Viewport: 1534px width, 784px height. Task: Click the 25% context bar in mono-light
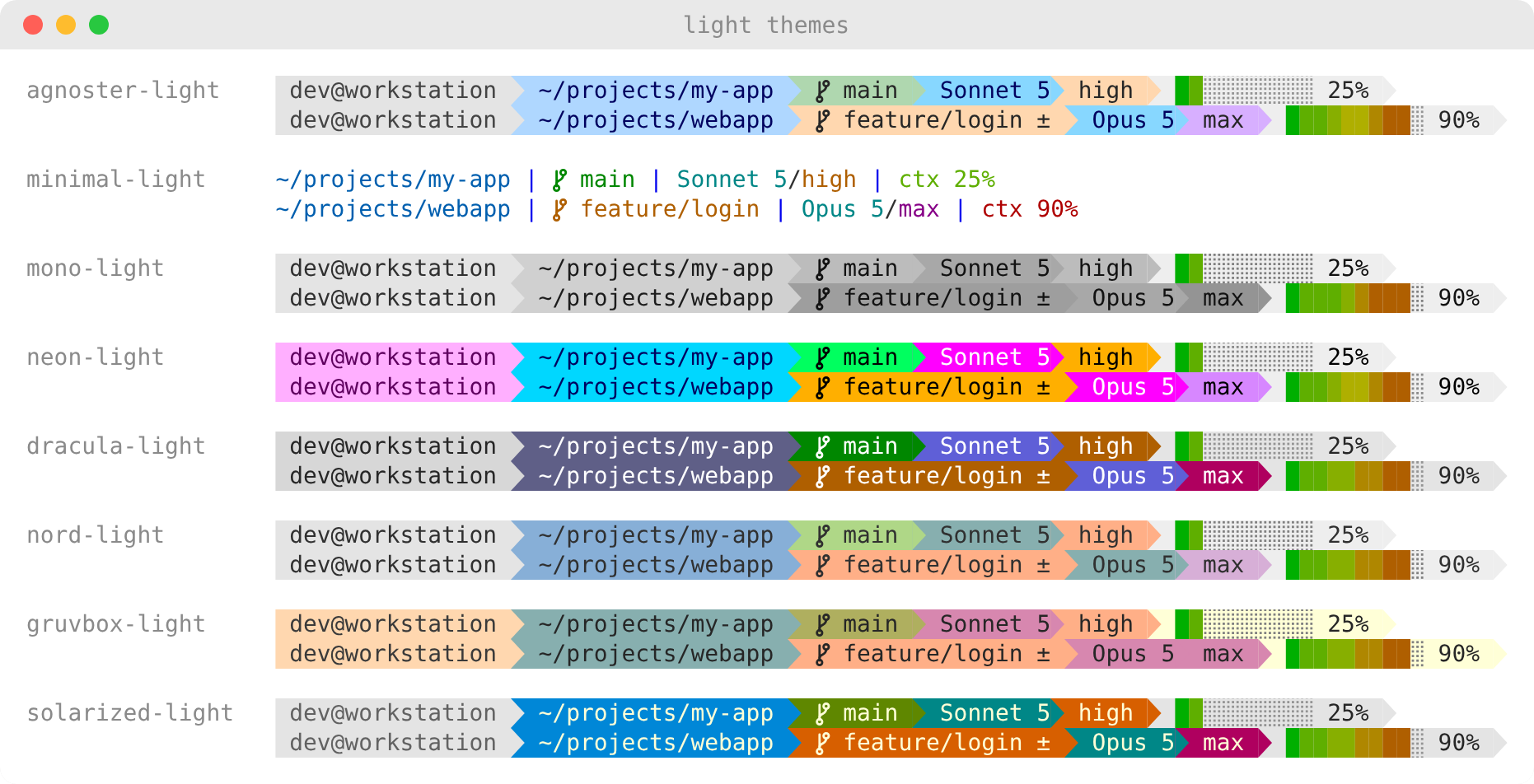pyautogui.click(x=1244, y=268)
